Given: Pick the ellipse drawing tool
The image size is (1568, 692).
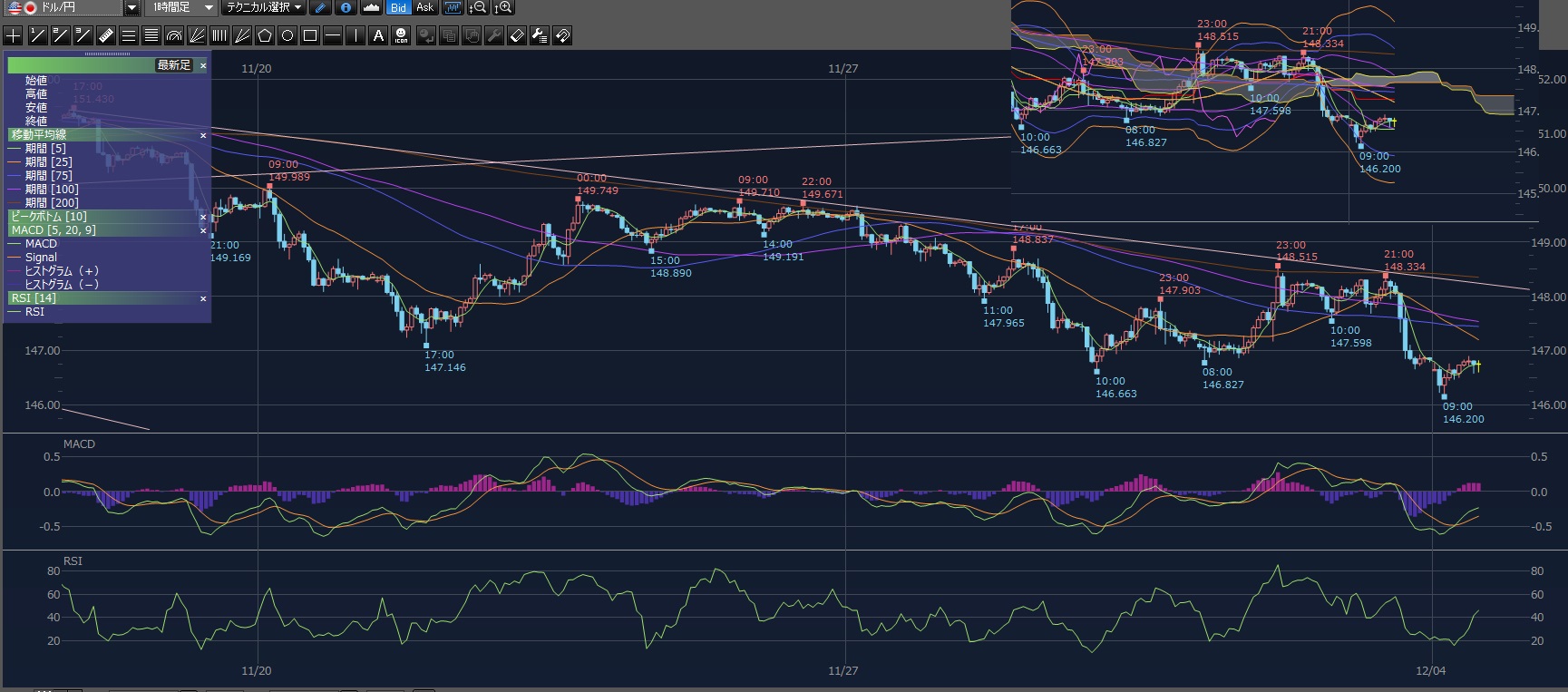Looking at the screenshot, I should pyautogui.click(x=287, y=36).
